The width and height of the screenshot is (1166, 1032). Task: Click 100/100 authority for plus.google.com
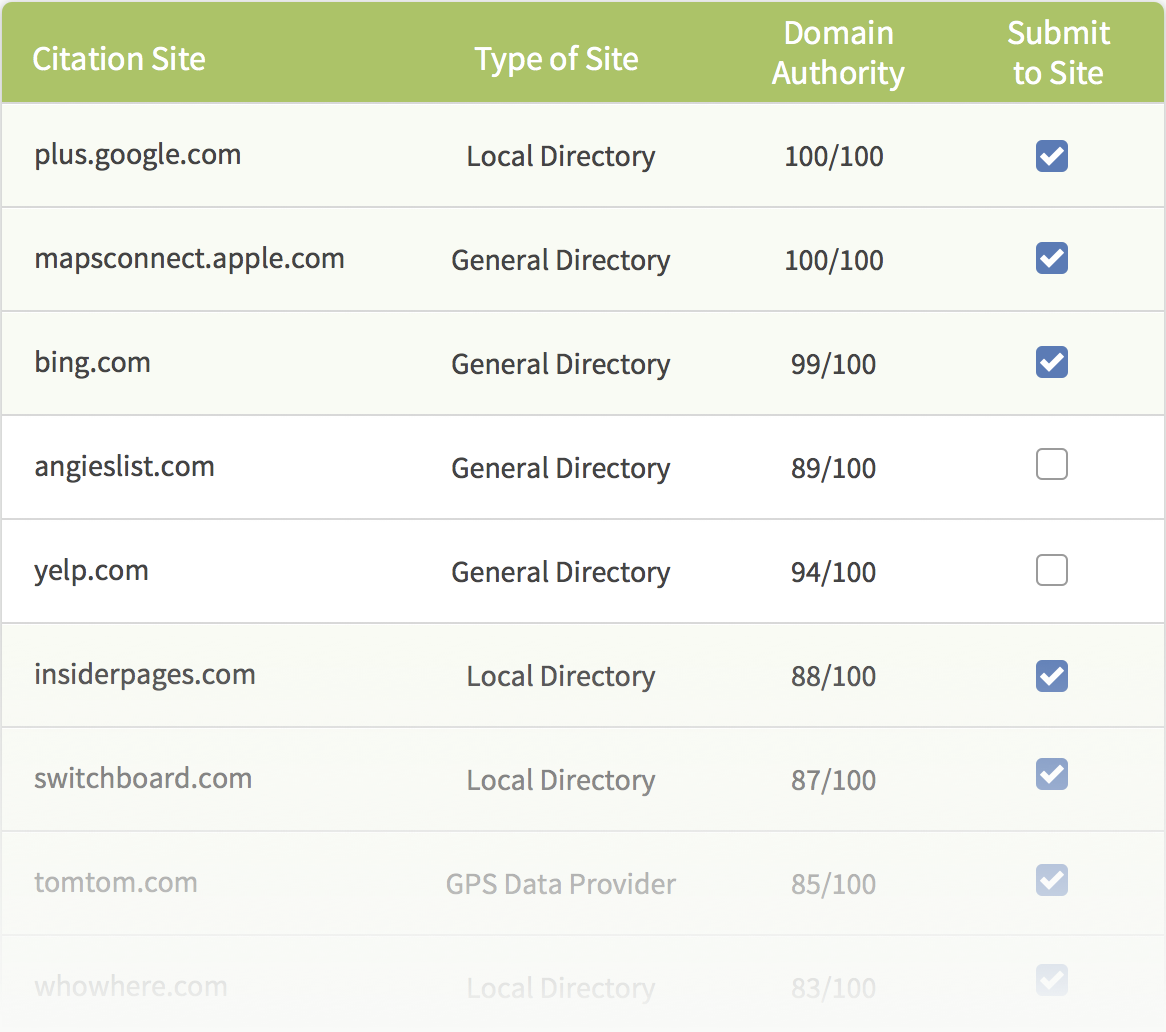834,157
